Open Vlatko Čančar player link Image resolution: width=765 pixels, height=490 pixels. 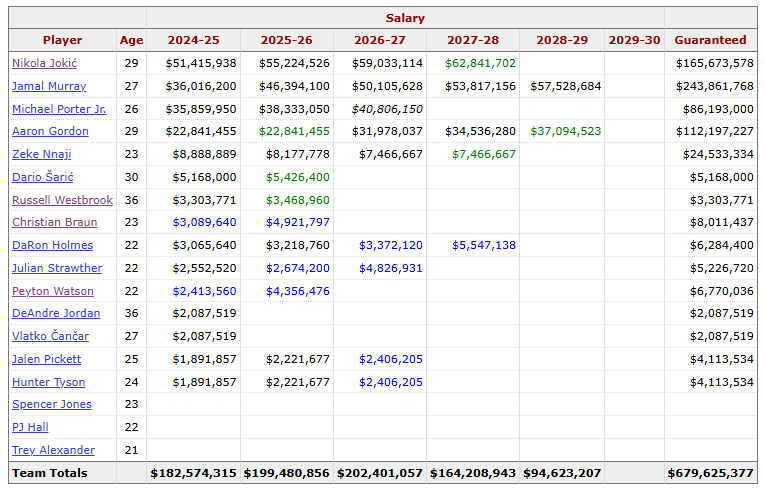50,336
